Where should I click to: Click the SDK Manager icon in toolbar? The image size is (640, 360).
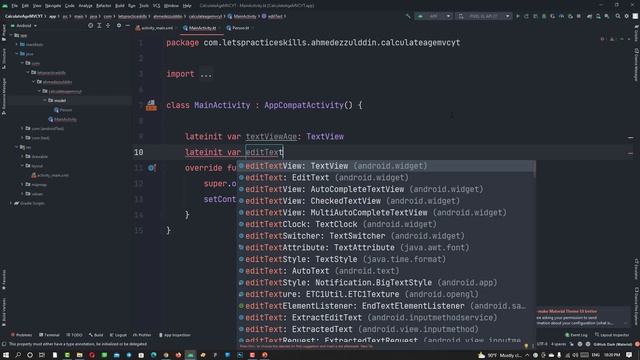click(x=607, y=16)
